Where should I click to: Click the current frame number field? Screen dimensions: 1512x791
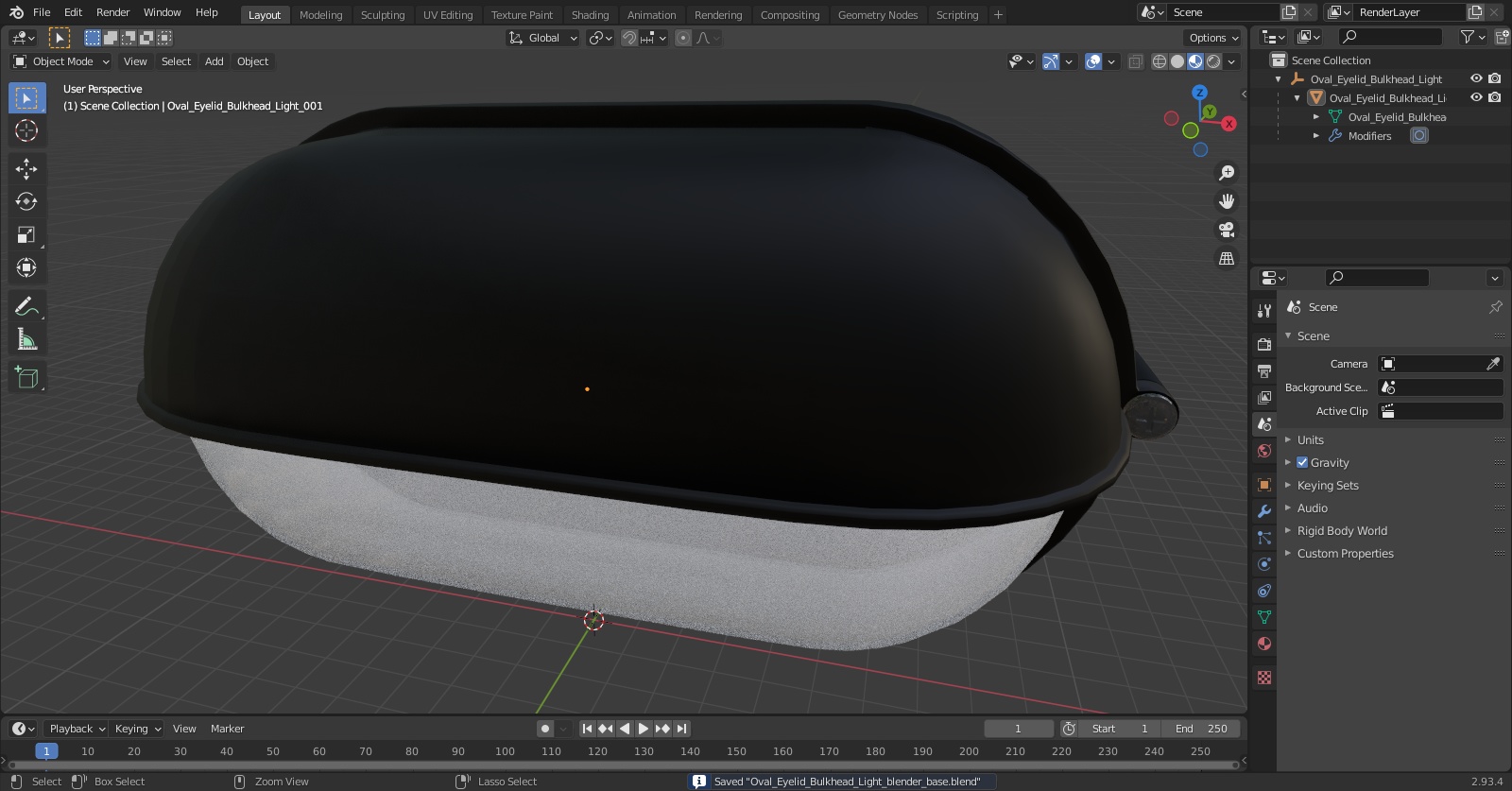(x=1019, y=729)
